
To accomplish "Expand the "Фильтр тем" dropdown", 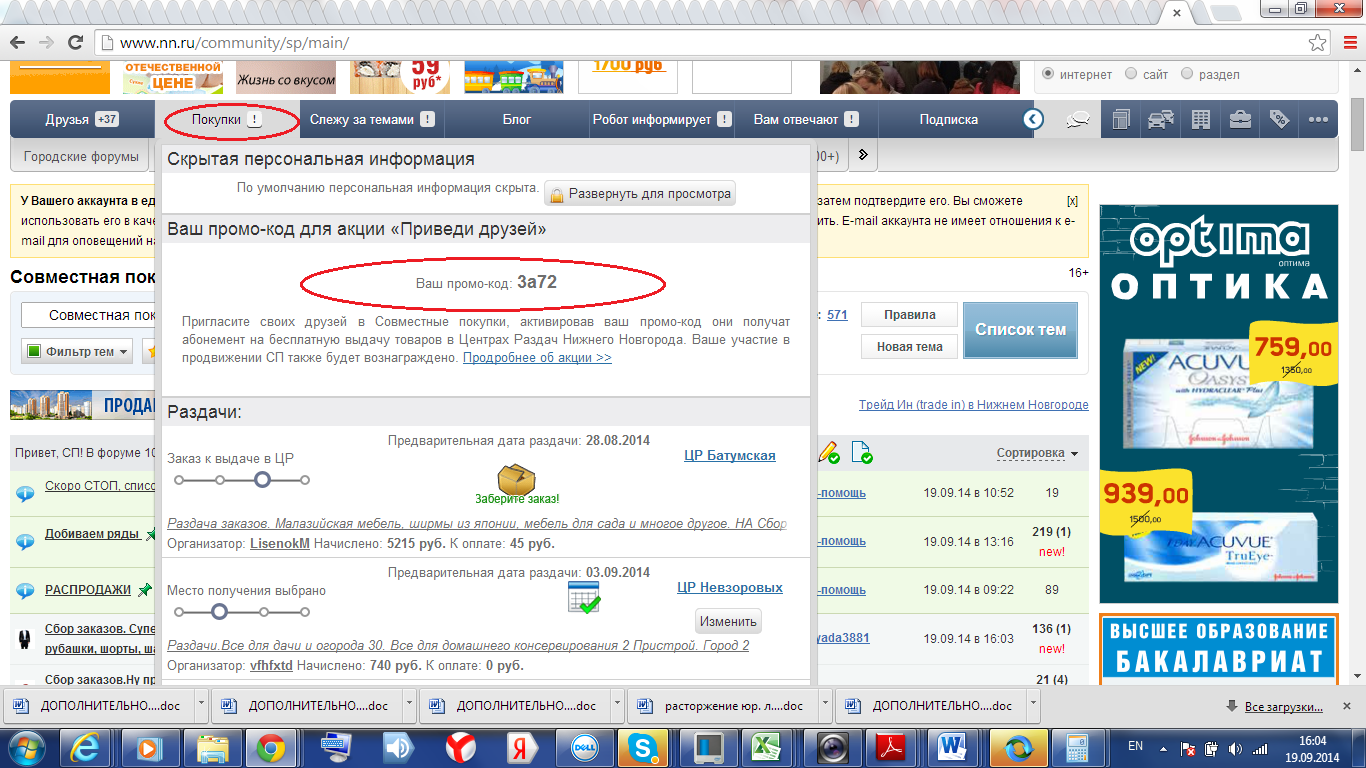I will click(x=78, y=352).
